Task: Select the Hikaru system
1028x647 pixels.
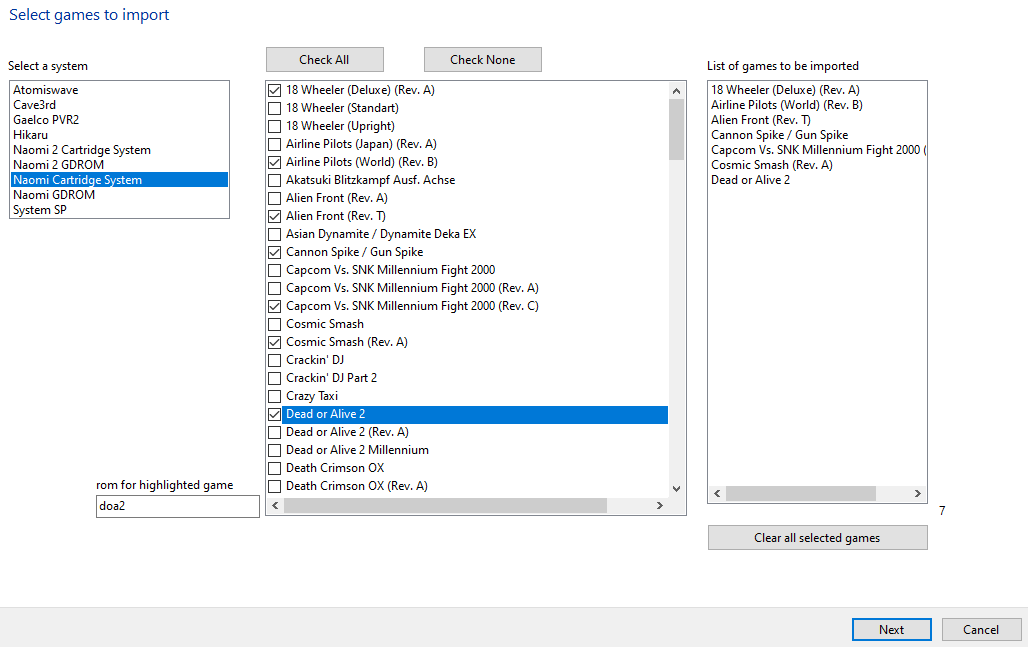Action: [119, 135]
